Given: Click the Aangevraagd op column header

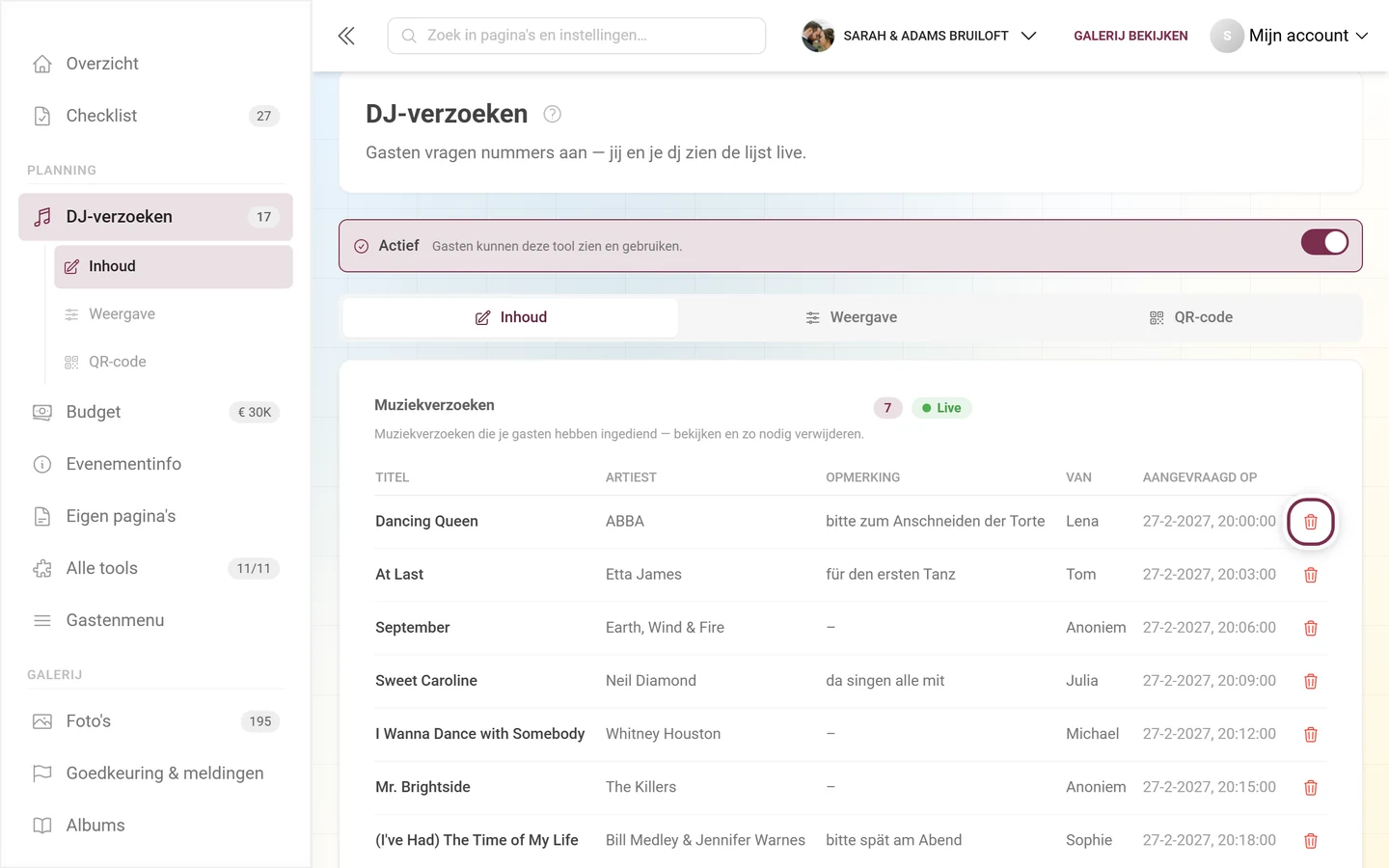Looking at the screenshot, I should (1200, 477).
